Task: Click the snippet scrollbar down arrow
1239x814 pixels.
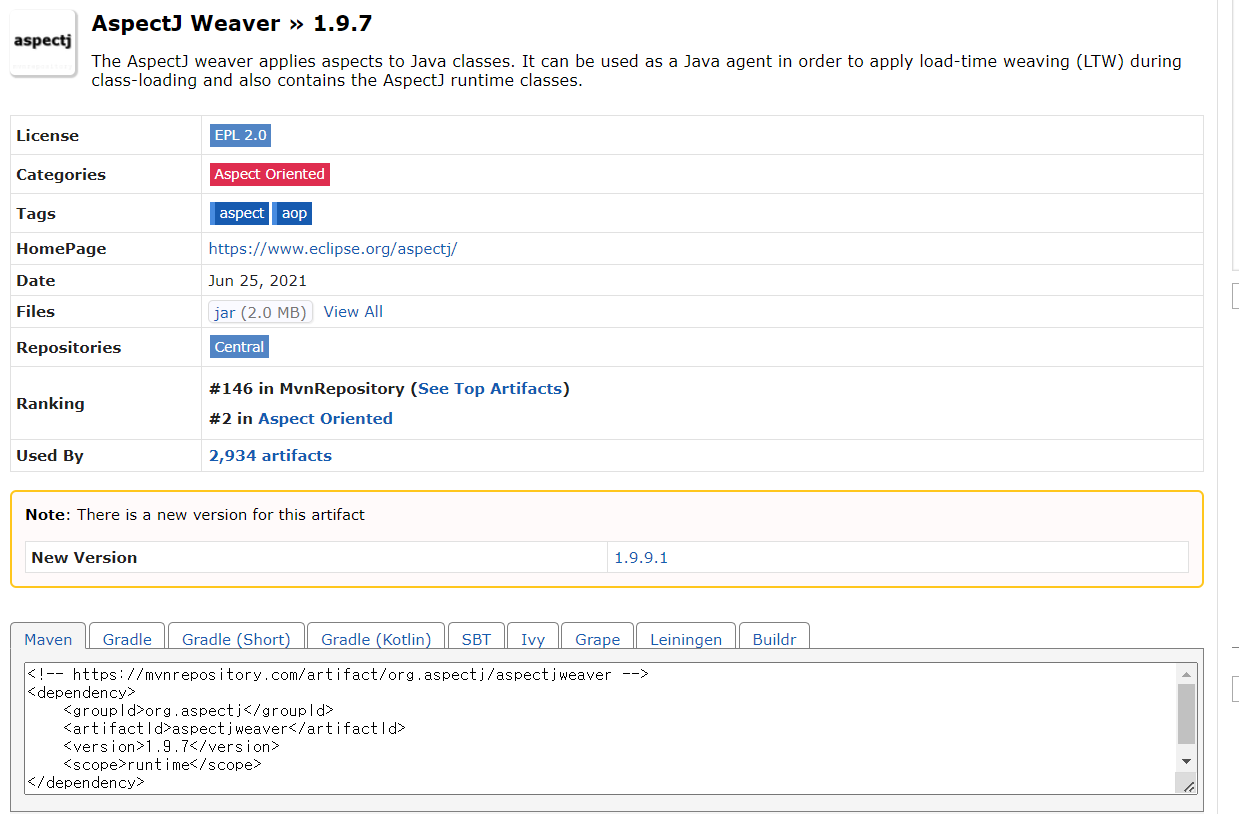Action: click(1186, 761)
